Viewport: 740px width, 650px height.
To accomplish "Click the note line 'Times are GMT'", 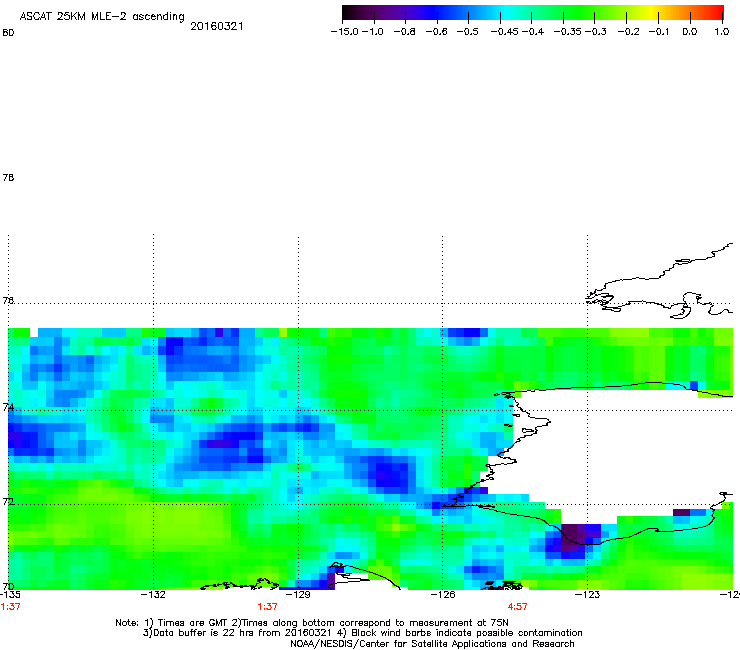I will point(312,623).
